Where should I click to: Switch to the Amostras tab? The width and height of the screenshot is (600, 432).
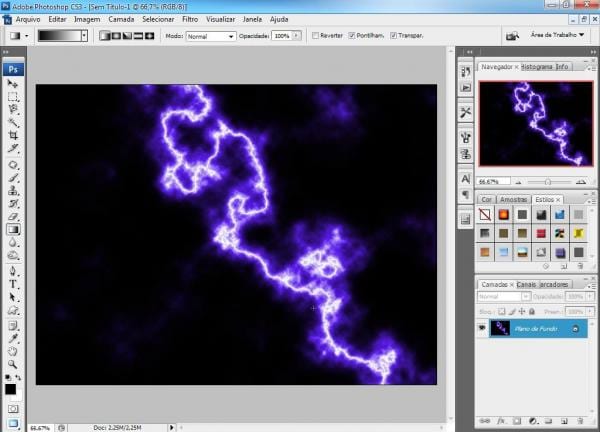514,200
